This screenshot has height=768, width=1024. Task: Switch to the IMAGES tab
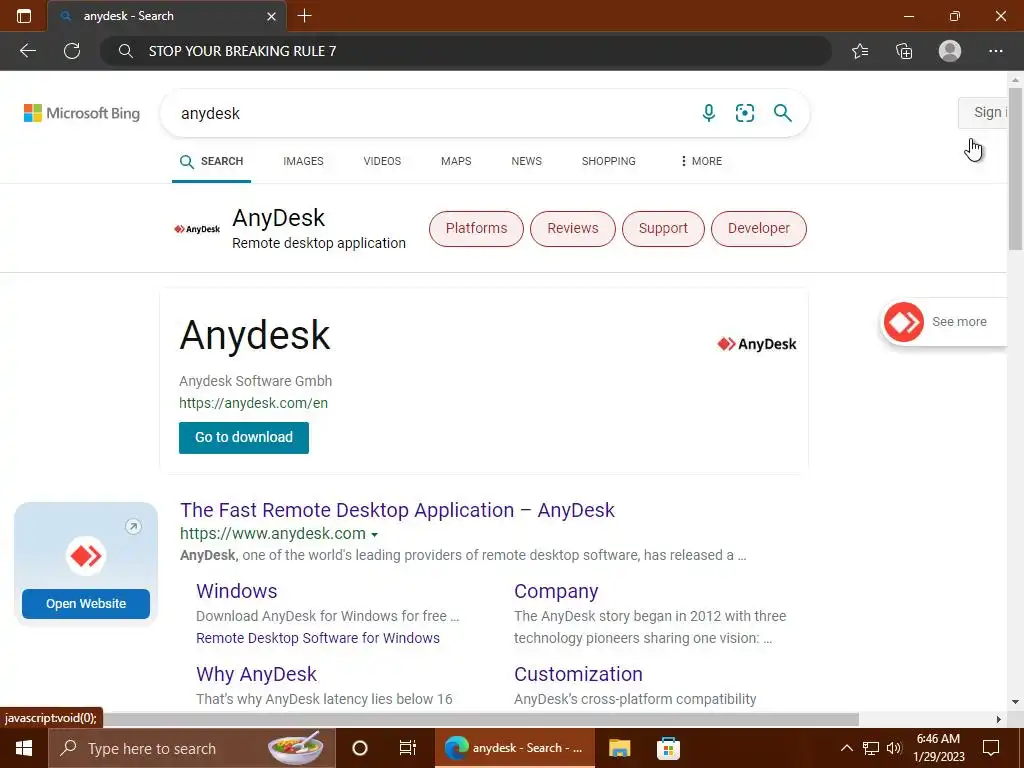303,161
